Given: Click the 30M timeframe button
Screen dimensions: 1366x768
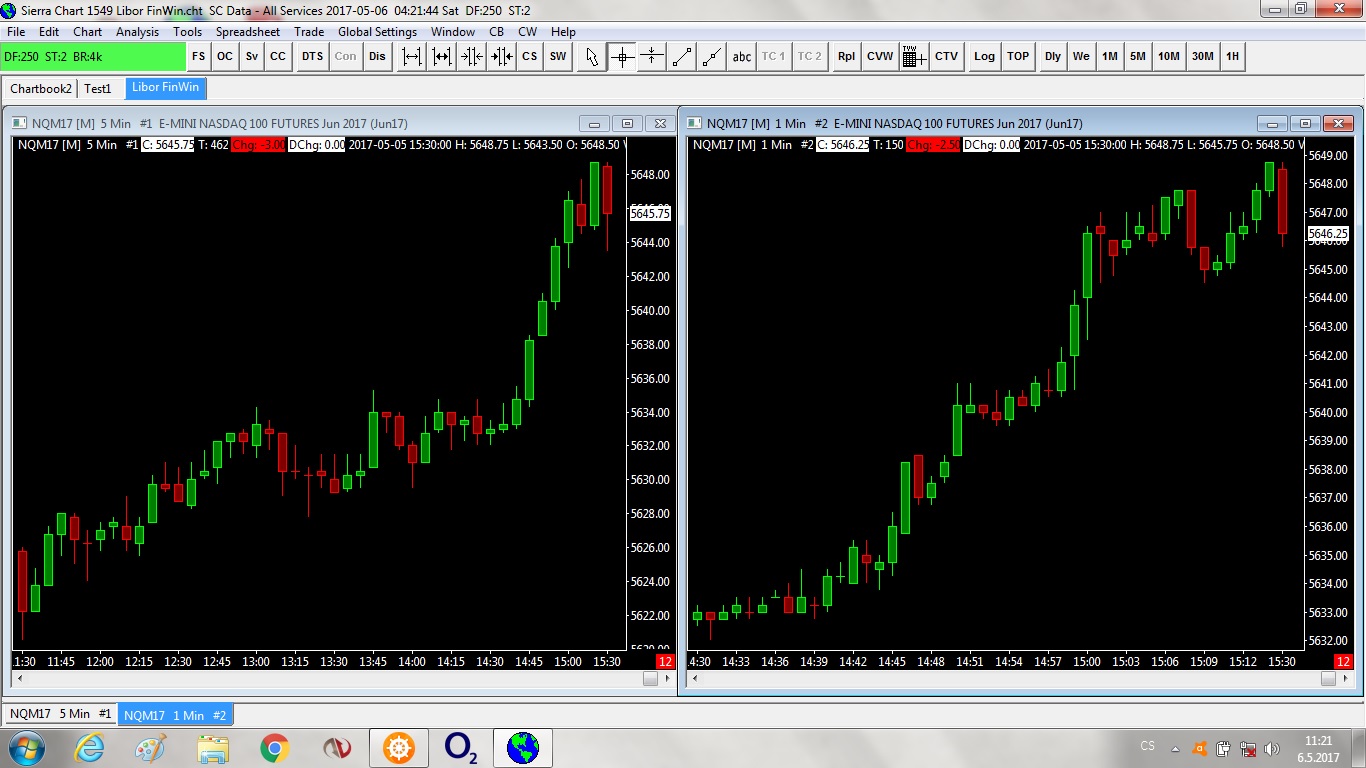Looking at the screenshot, I should [x=1202, y=57].
